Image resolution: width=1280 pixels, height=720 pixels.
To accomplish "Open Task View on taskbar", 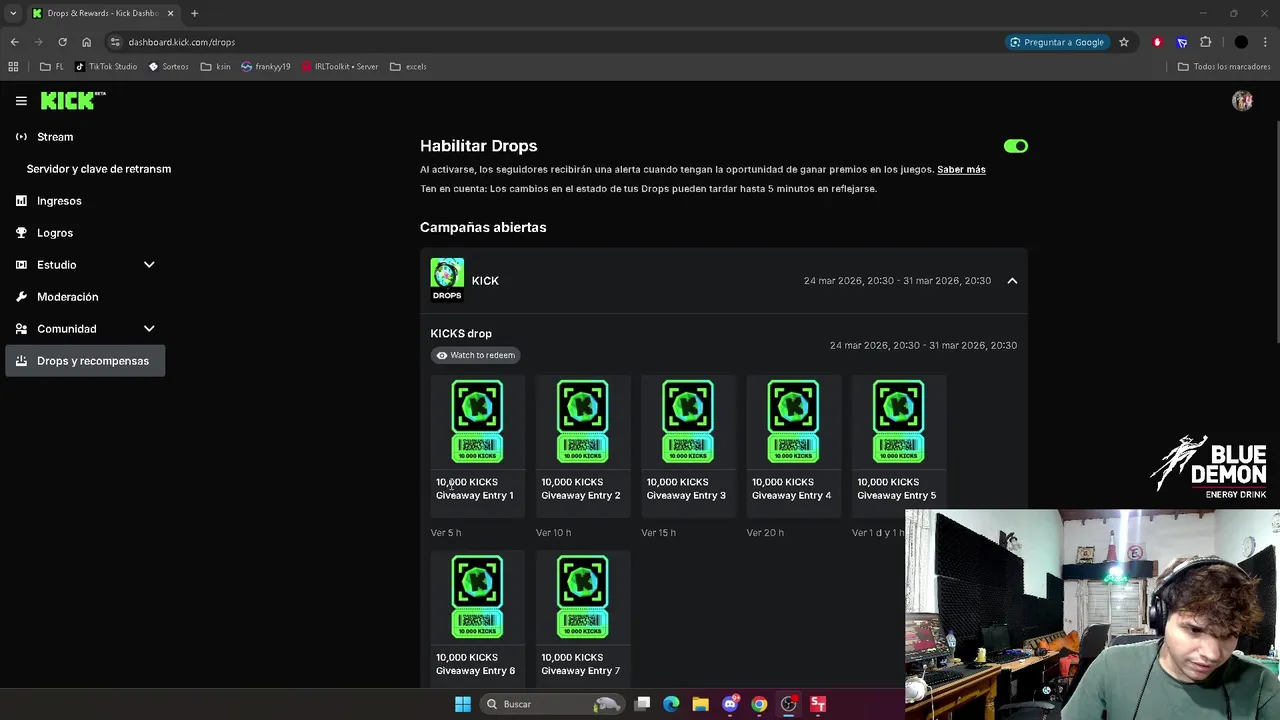I will coord(643,704).
